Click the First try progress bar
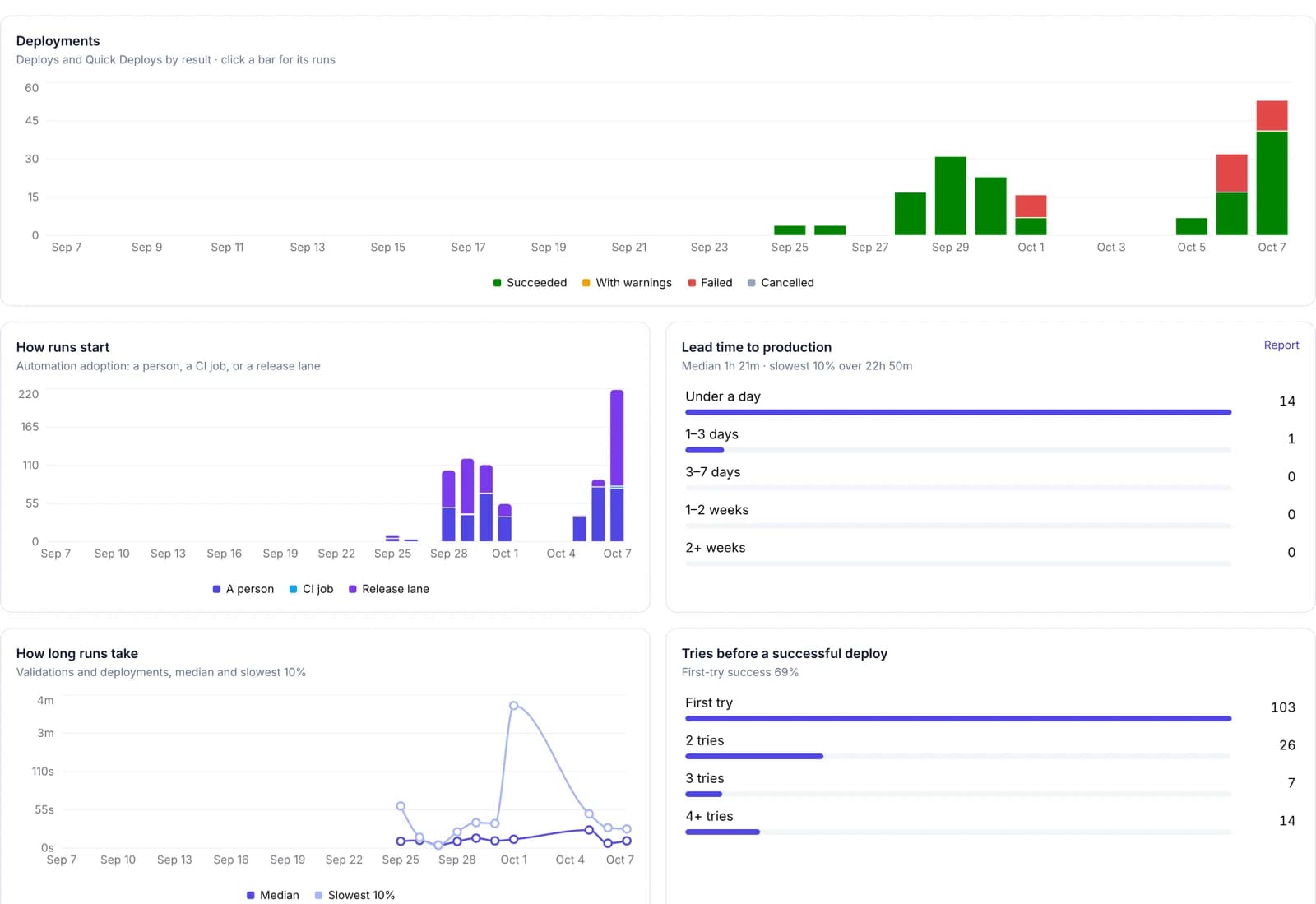This screenshot has width=1316, height=904. [958, 718]
